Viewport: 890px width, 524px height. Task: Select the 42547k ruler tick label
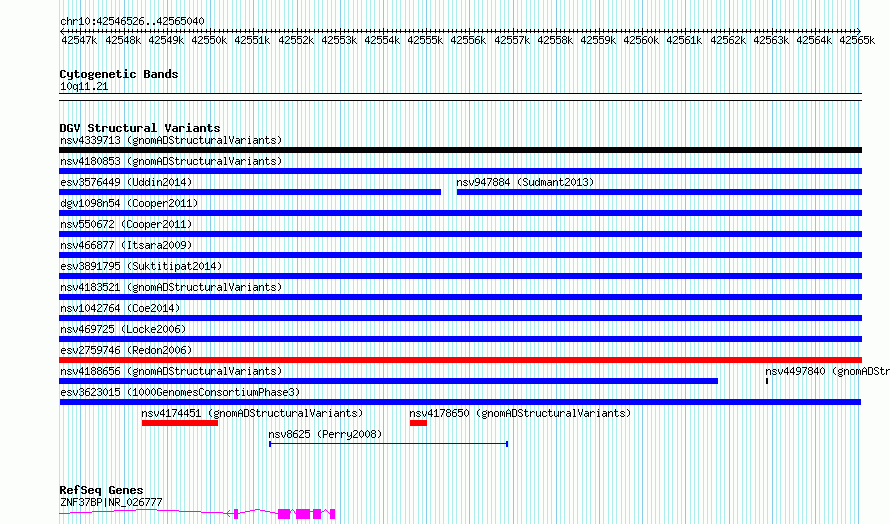[79, 40]
